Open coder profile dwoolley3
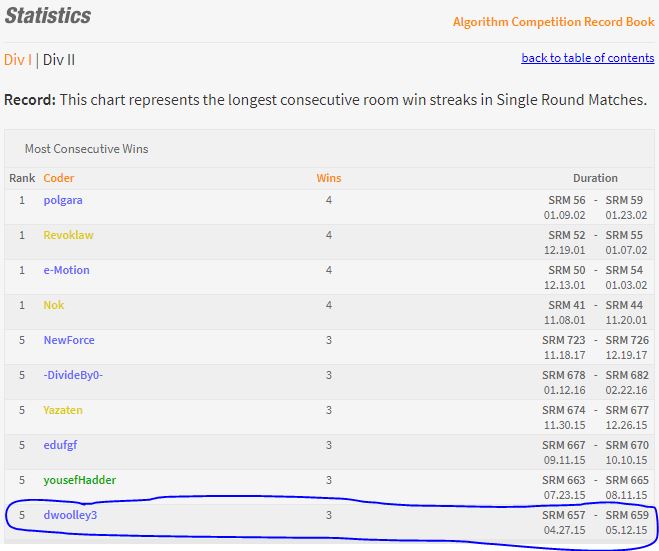 tap(70, 515)
